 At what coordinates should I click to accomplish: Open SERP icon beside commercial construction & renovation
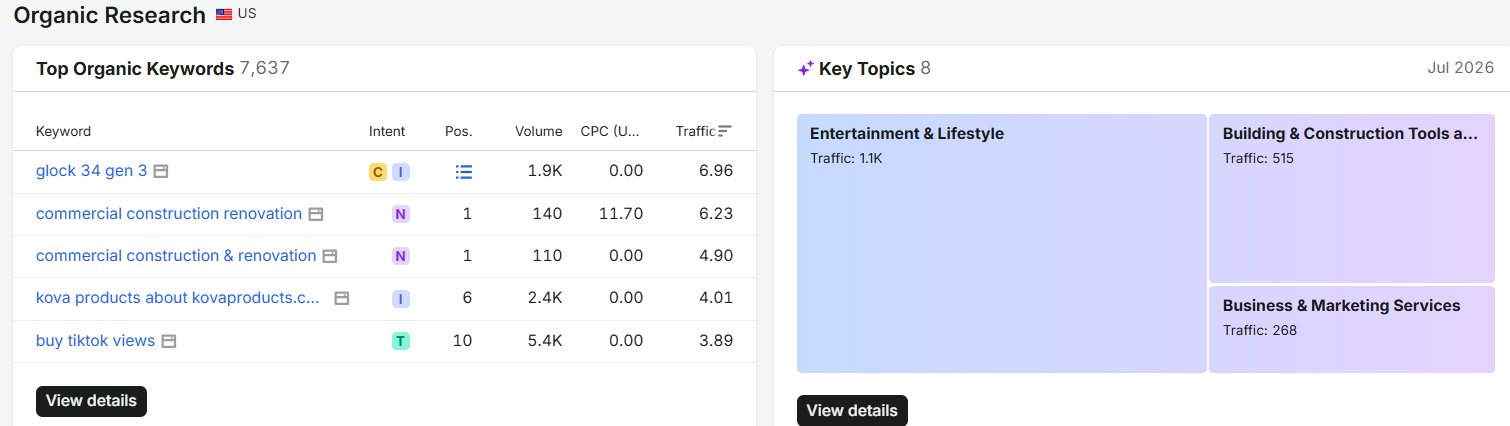pos(330,256)
